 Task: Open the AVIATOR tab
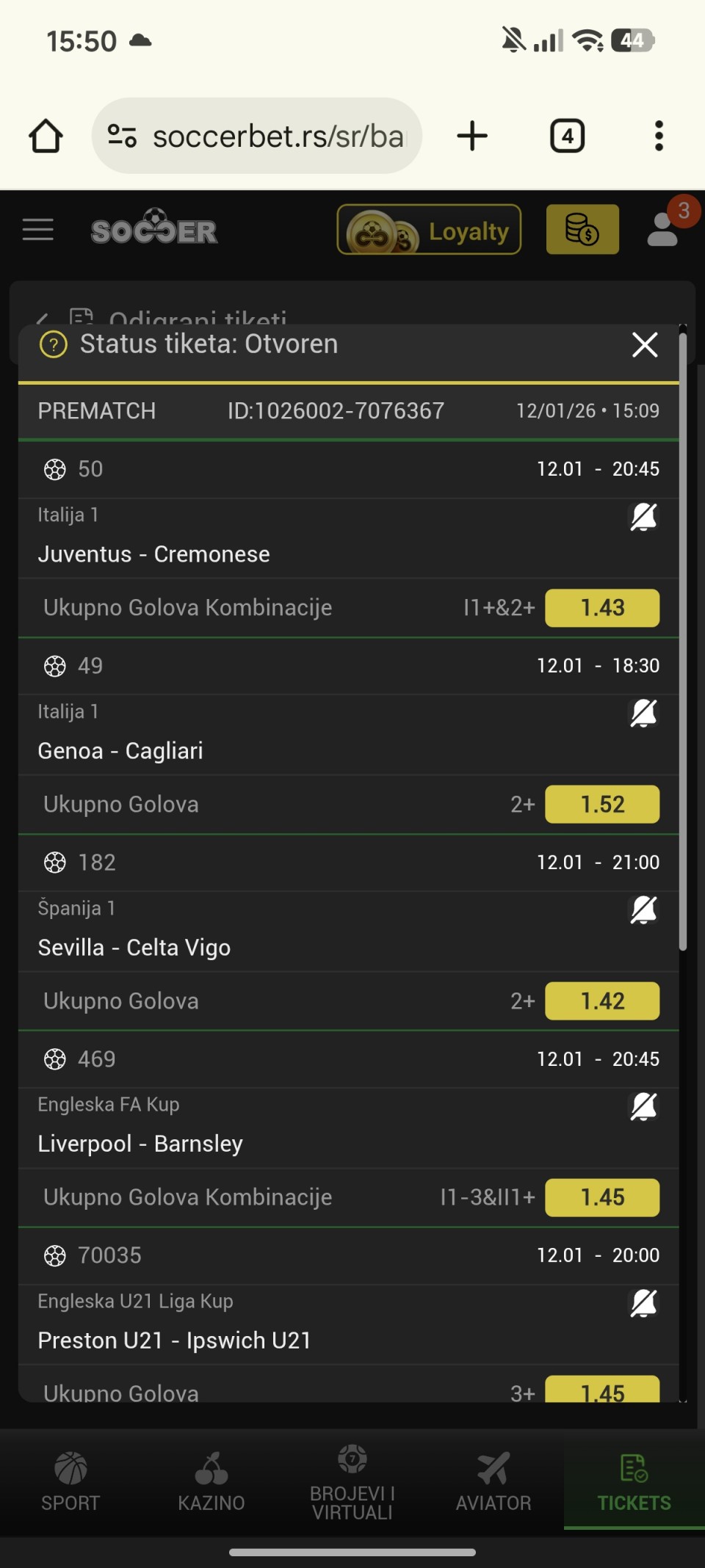pos(493,1481)
